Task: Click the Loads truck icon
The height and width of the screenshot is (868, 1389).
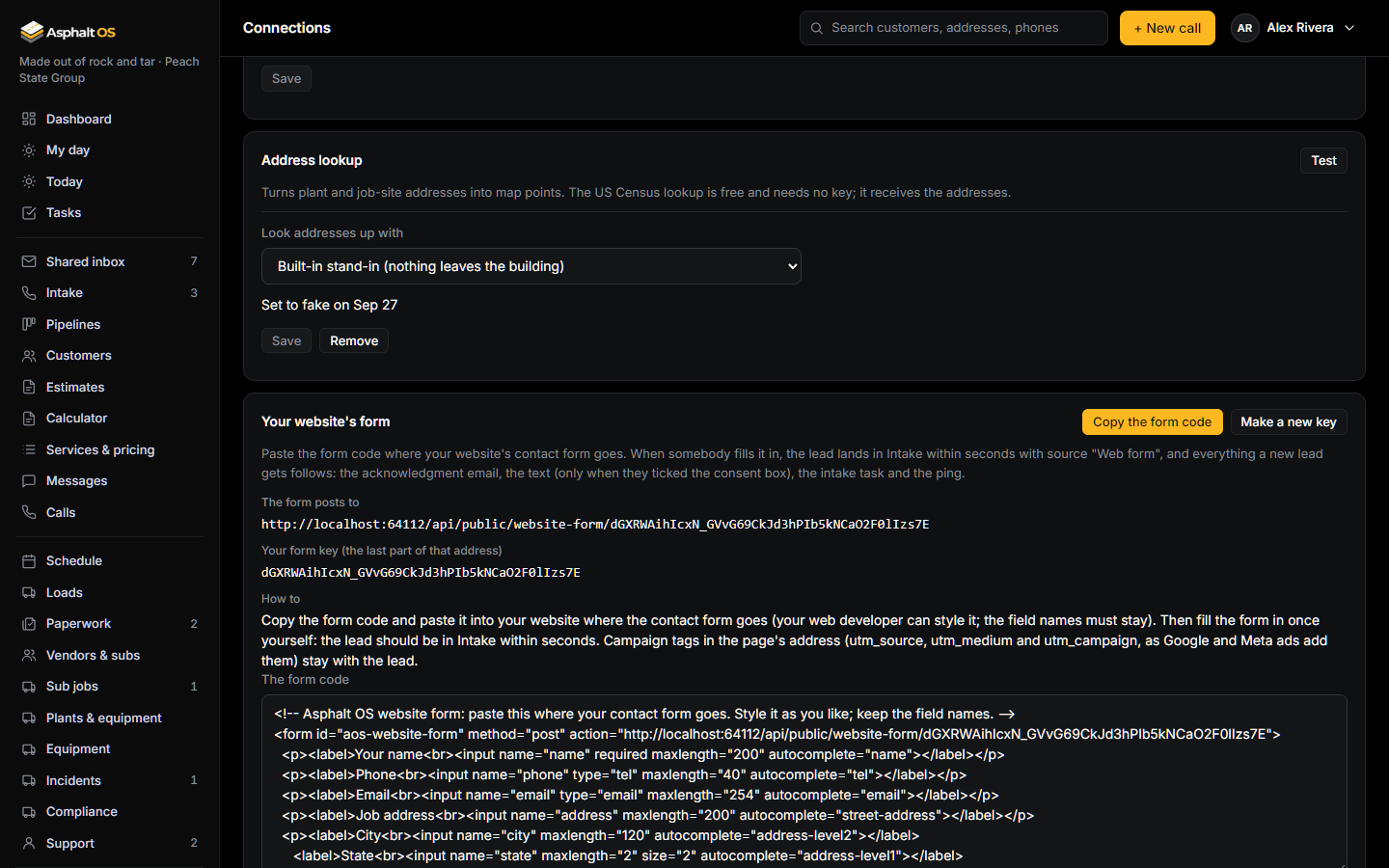Action: point(29,592)
